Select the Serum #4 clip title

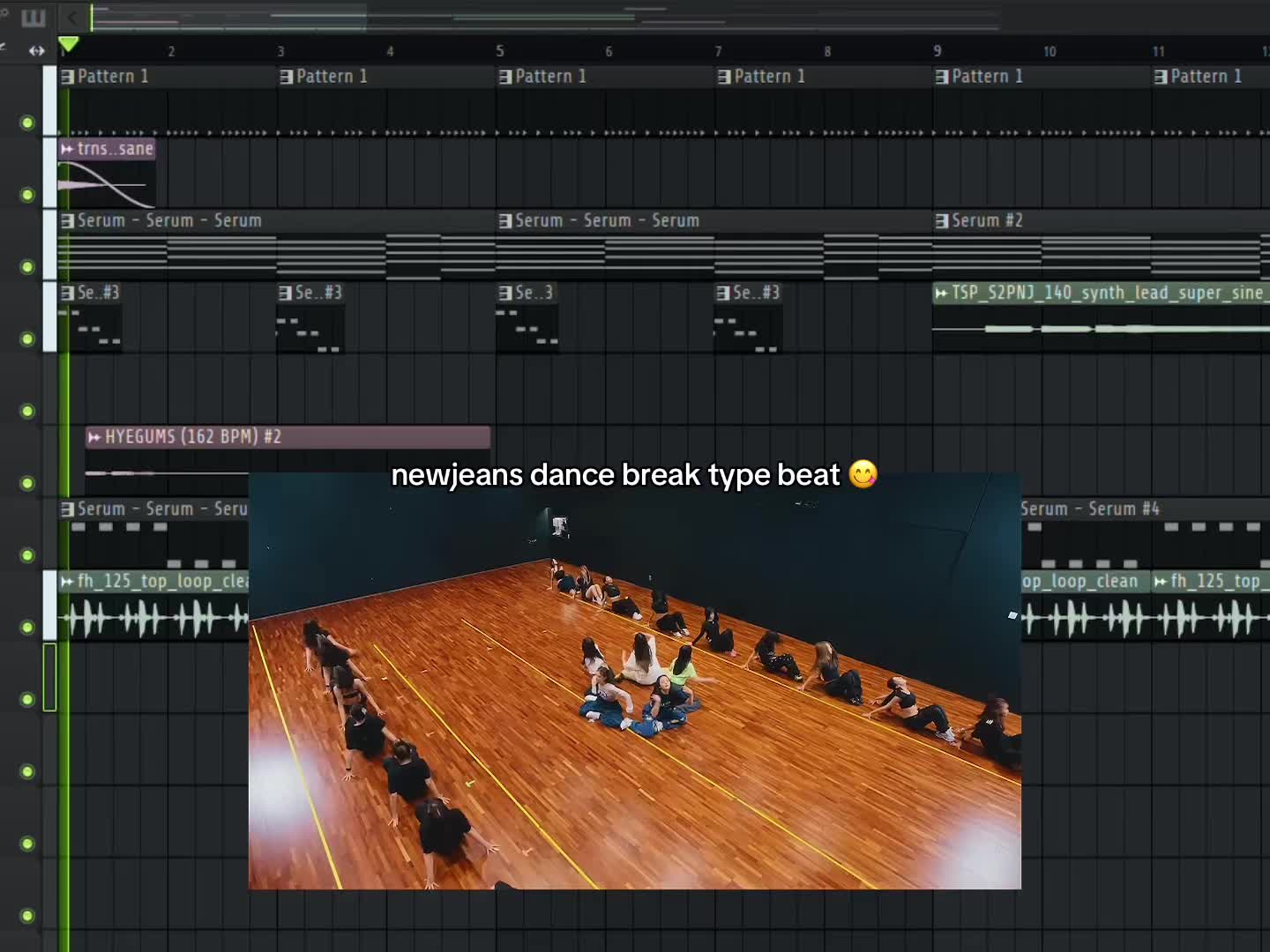pyautogui.click(x=1090, y=509)
